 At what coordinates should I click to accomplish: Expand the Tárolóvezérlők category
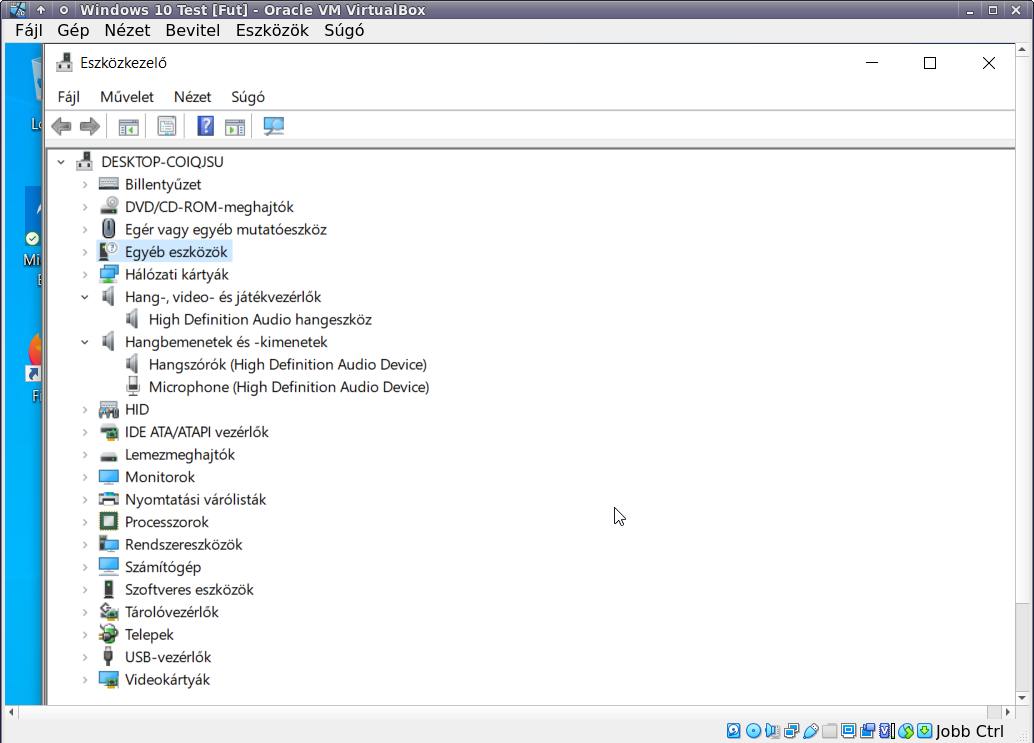84,612
